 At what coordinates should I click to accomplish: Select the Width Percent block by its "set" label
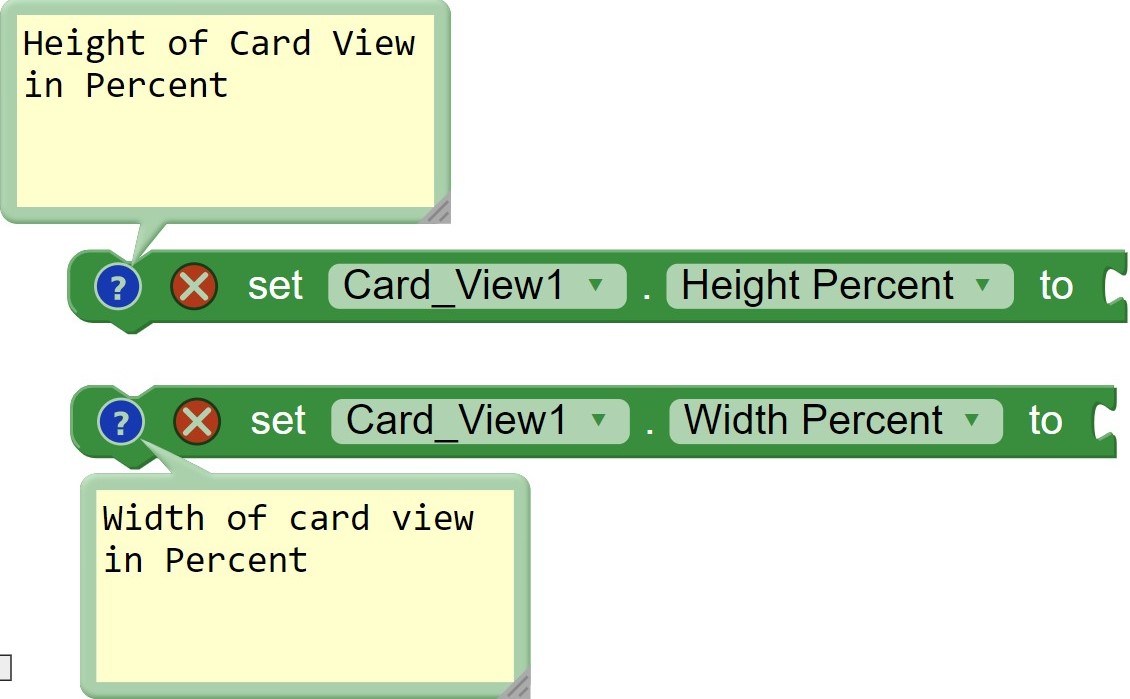[x=278, y=422]
